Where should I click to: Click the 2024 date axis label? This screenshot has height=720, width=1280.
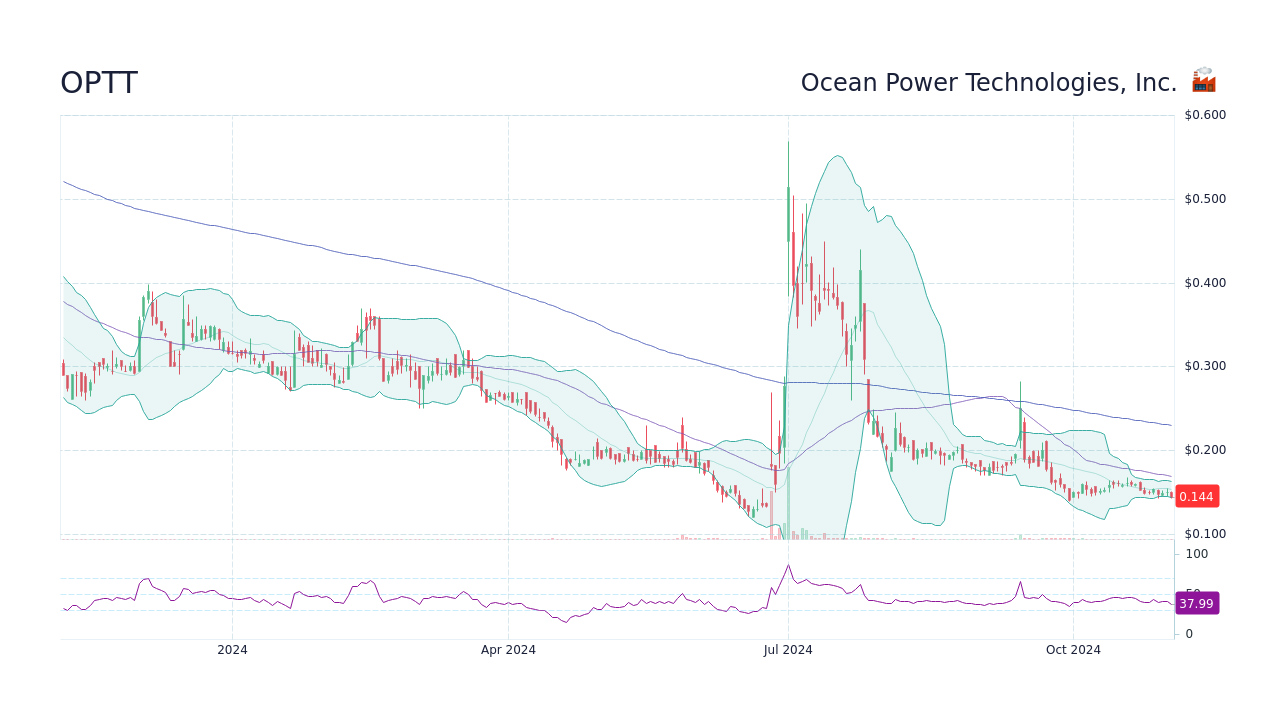tap(232, 650)
